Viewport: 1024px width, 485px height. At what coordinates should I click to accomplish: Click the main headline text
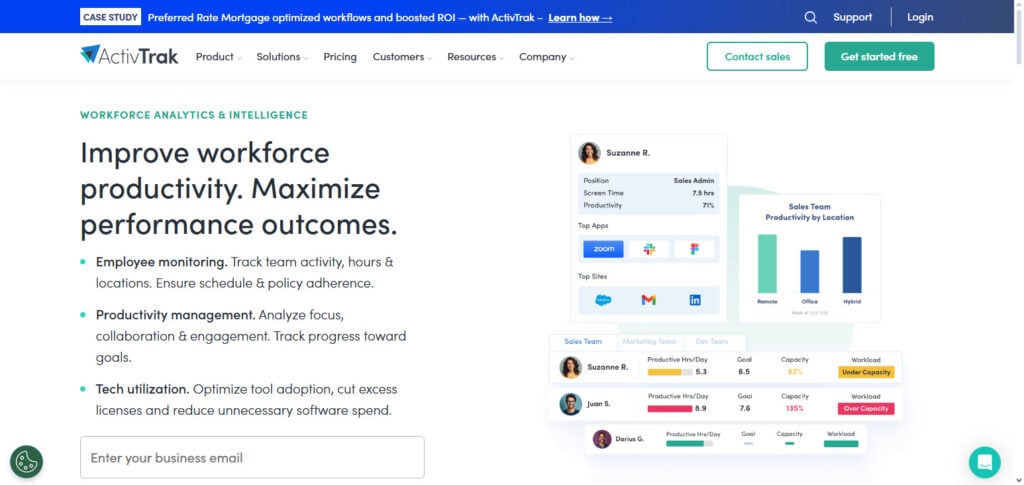[x=238, y=189]
